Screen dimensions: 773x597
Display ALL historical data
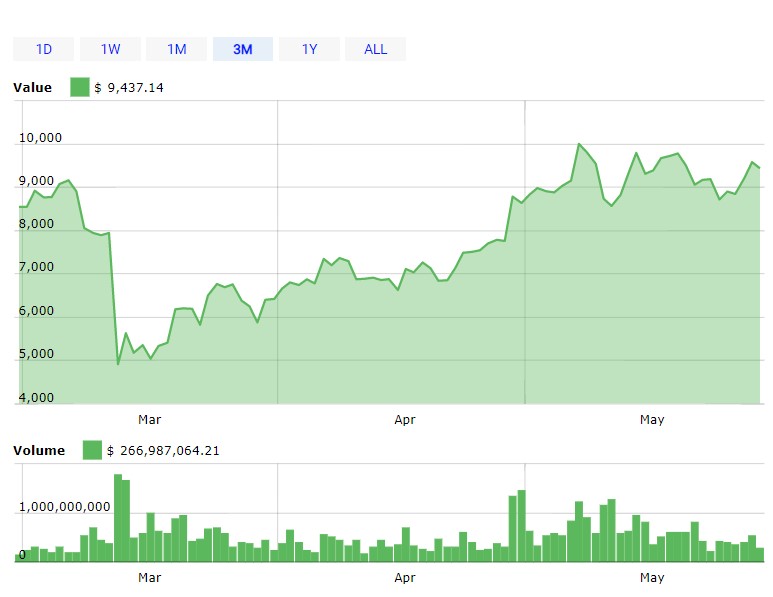[375, 49]
